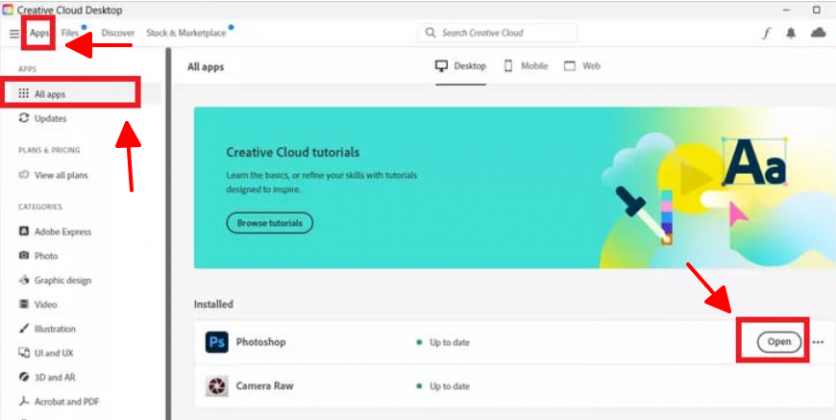Switch to the Desktop tab
Image resolution: width=836 pixels, height=420 pixels.
pyautogui.click(x=461, y=66)
